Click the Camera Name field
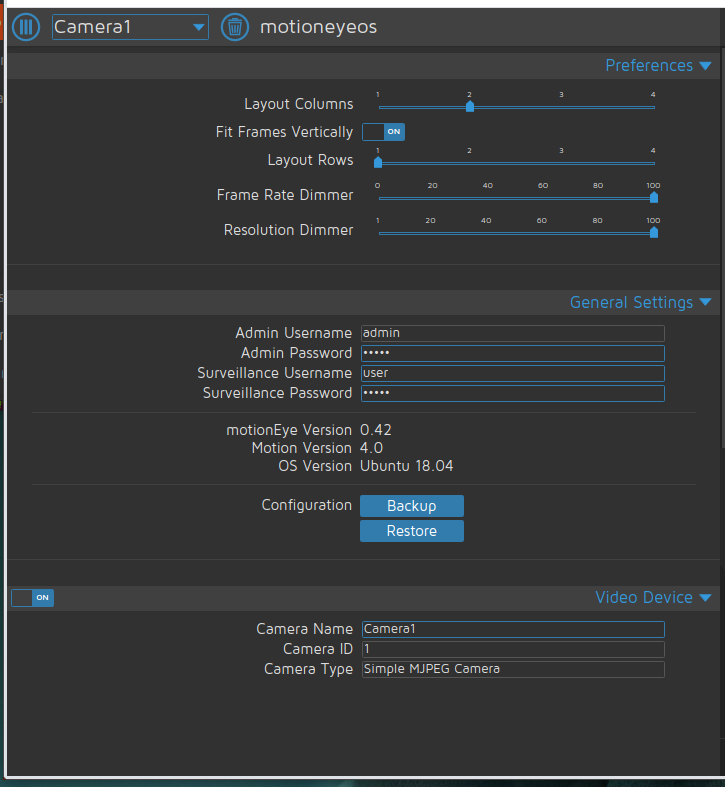This screenshot has width=725, height=787. pos(513,629)
